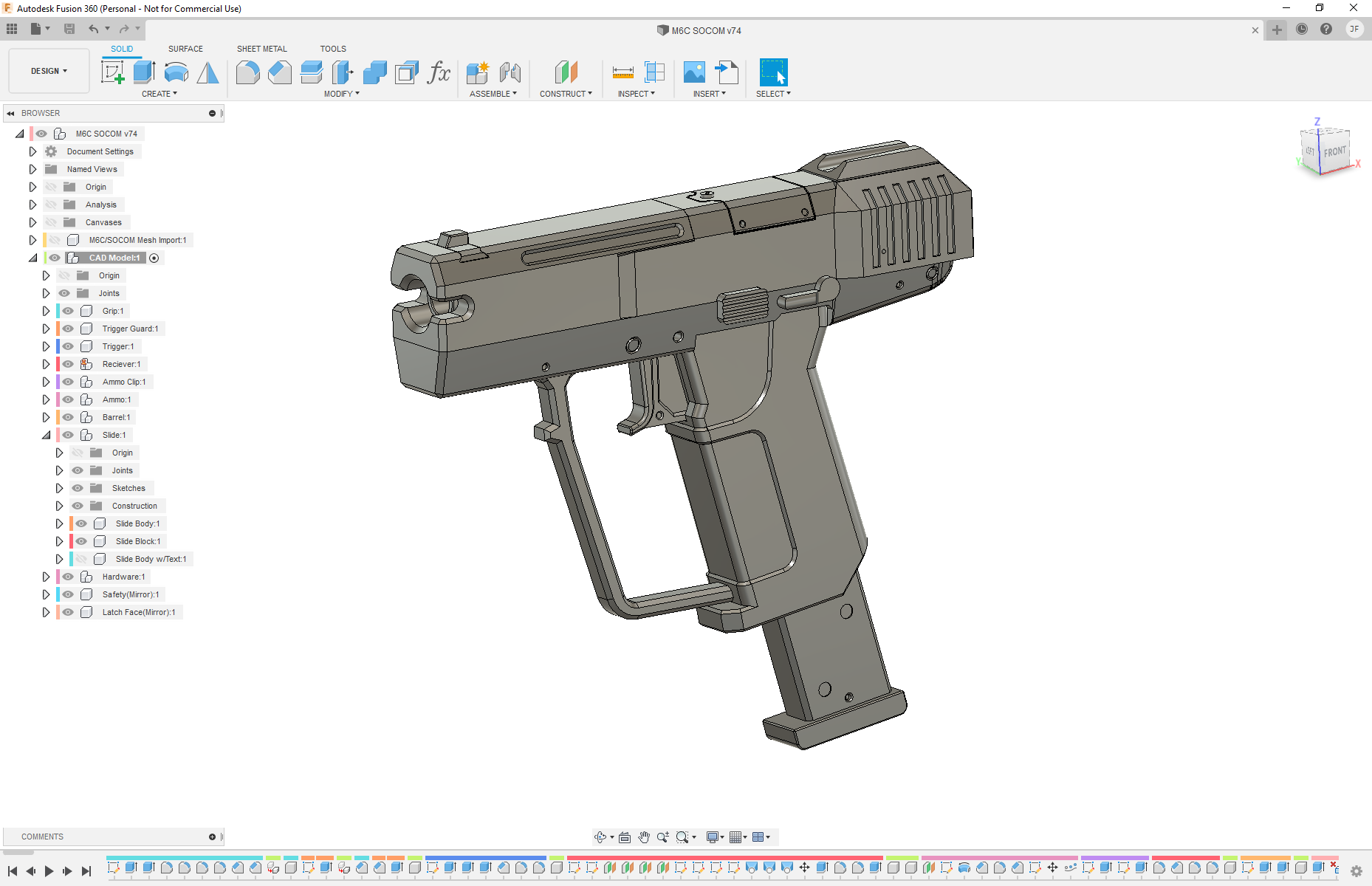Toggle visibility of Slide Block:1
1372x886 pixels.
coord(81,541)
